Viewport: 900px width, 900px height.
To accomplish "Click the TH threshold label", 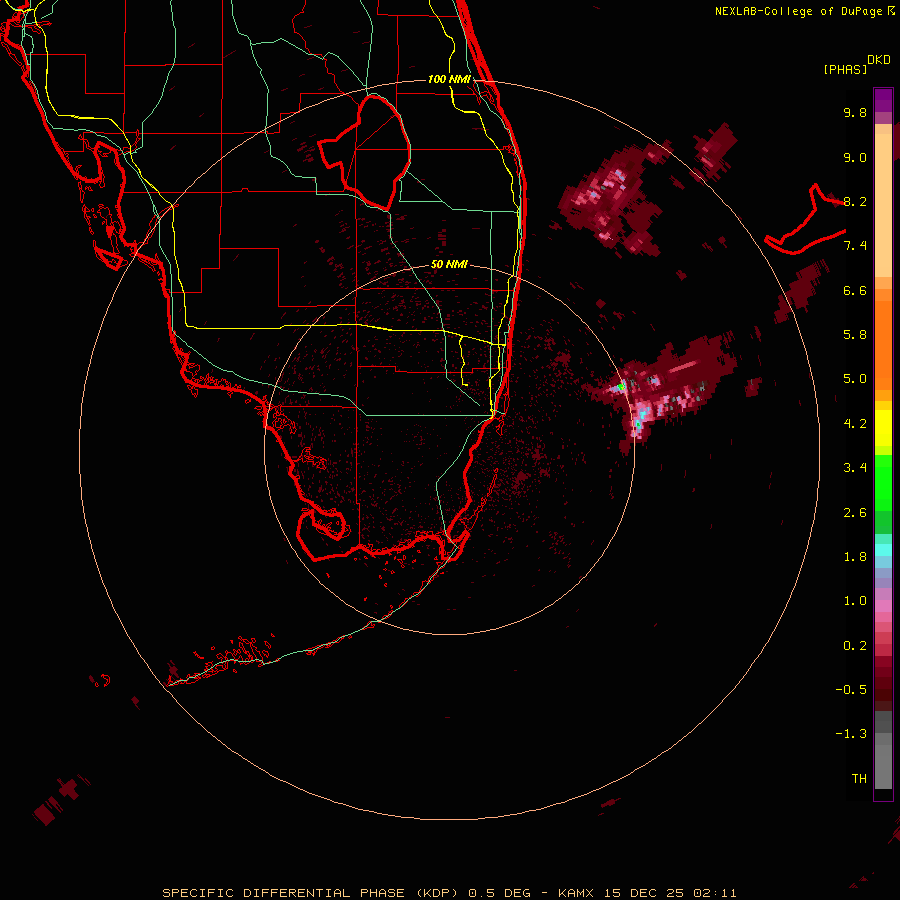I will click(x=859, y=779).
